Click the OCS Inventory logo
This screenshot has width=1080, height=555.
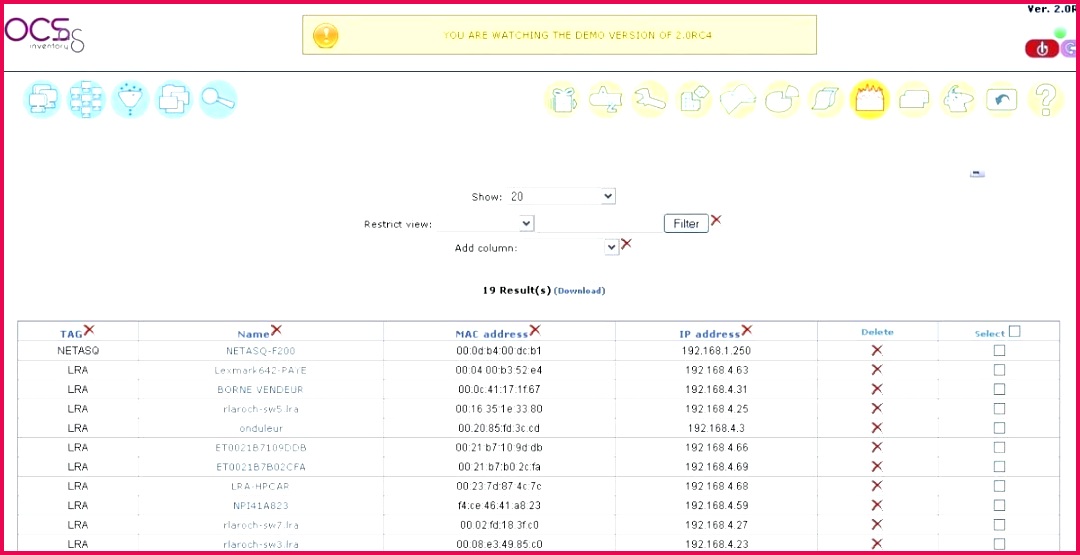click(45, 34)
